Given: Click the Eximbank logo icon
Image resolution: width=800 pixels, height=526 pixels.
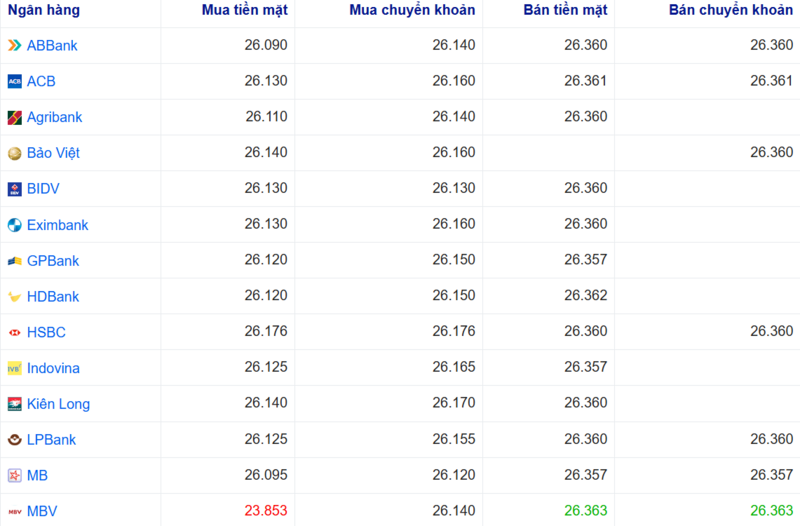Looking at the screenshot, I should pos(14,225).
